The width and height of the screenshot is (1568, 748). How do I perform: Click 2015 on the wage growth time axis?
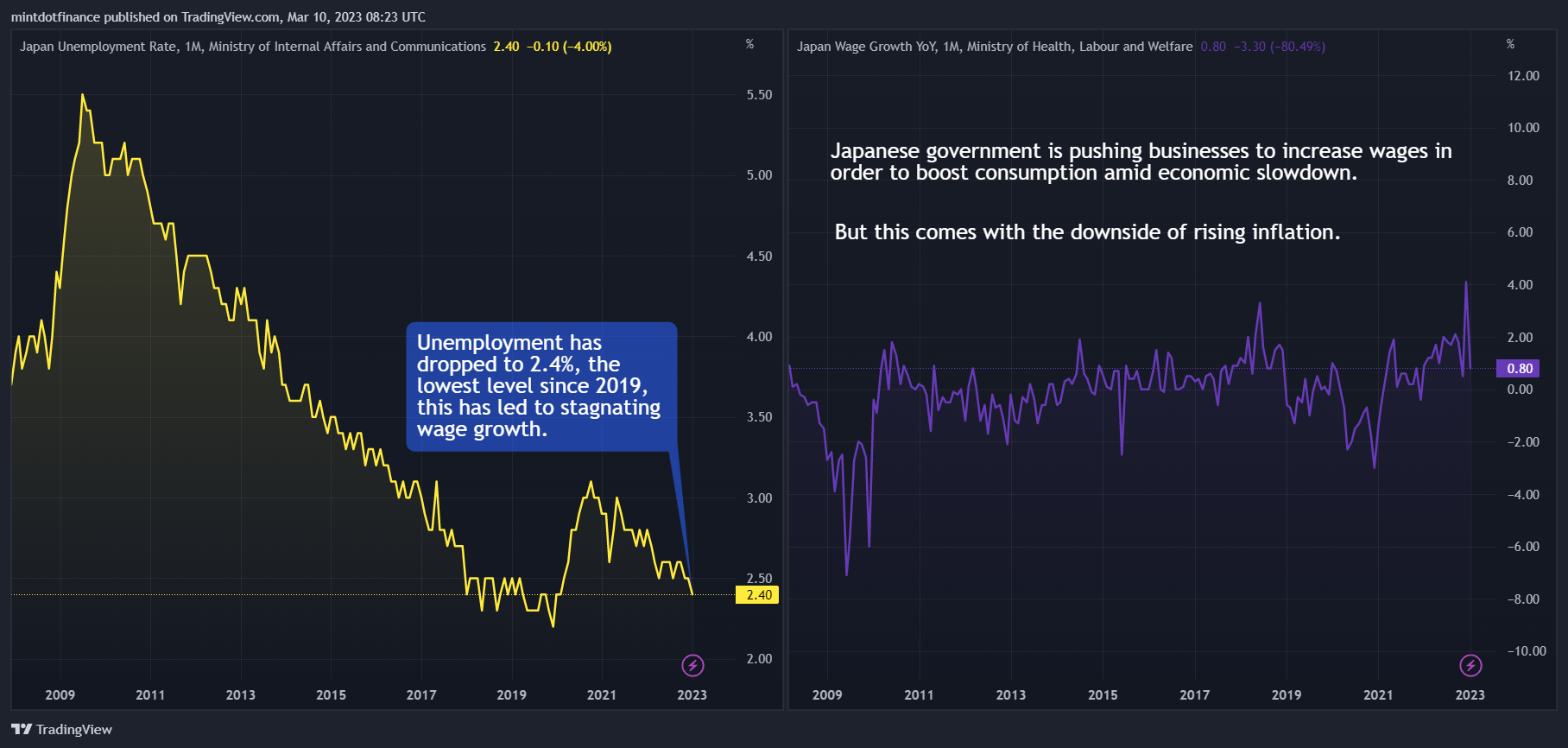(x=1103, y=695)
